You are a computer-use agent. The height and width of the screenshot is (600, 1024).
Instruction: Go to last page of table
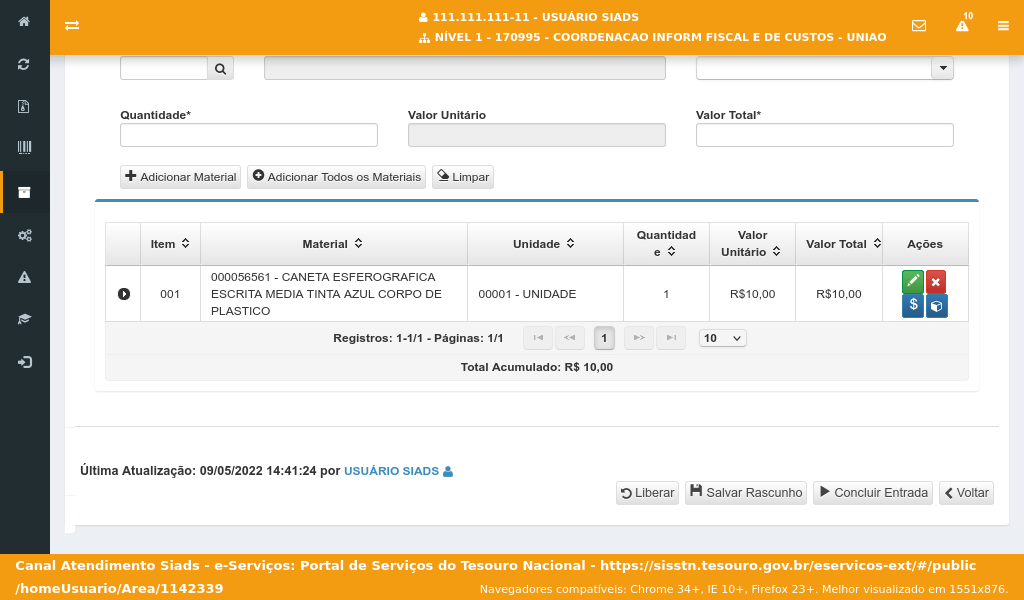671,338
